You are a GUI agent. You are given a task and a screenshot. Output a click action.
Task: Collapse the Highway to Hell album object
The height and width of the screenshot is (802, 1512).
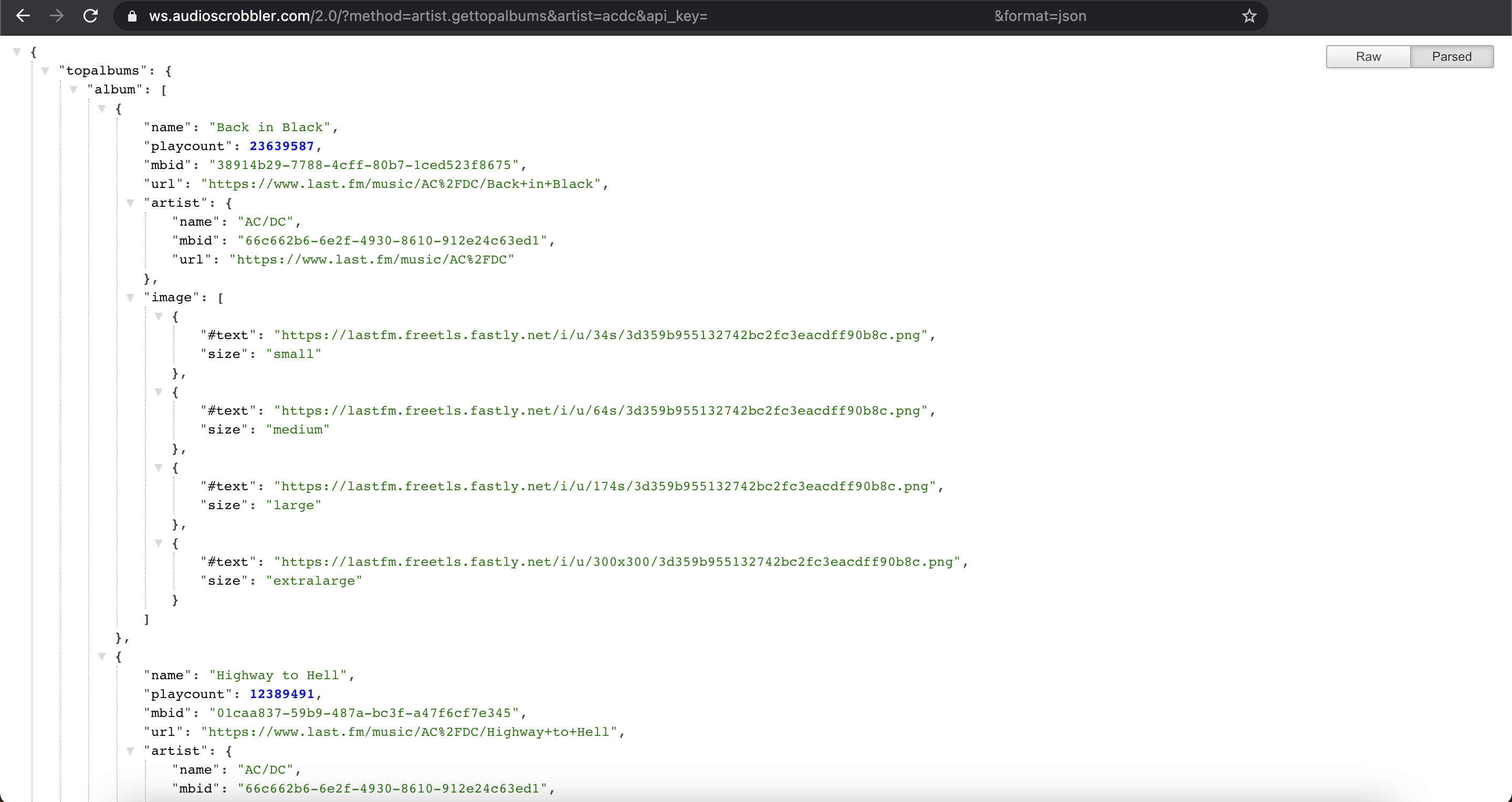(102, 657)
